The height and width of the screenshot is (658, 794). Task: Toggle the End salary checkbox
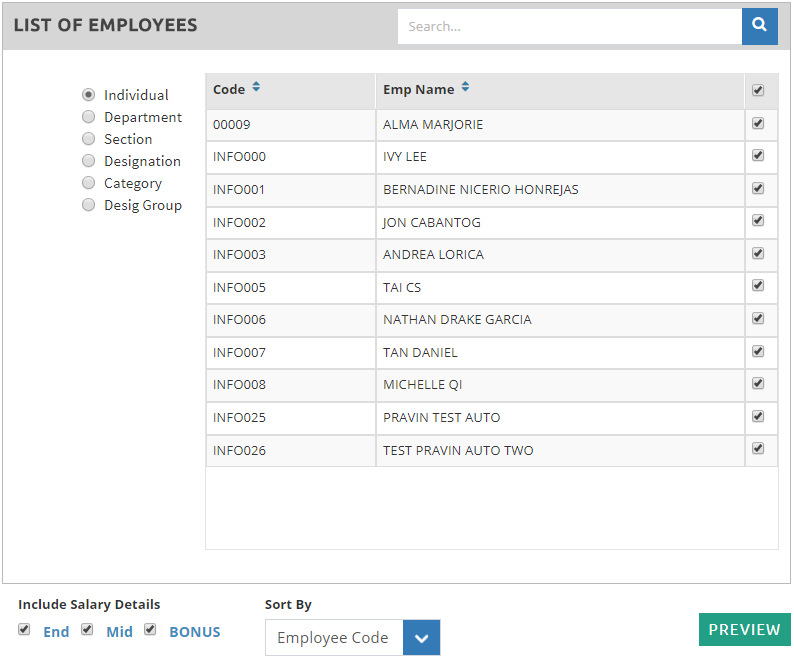[24, 630]
